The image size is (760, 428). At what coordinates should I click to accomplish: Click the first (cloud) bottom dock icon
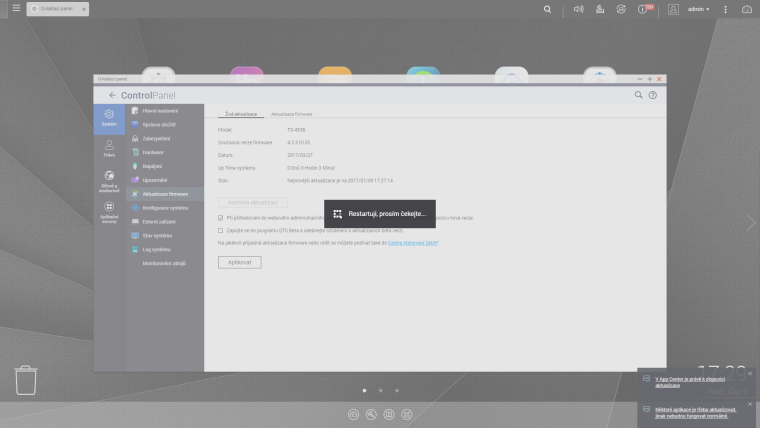coord(353,414)
